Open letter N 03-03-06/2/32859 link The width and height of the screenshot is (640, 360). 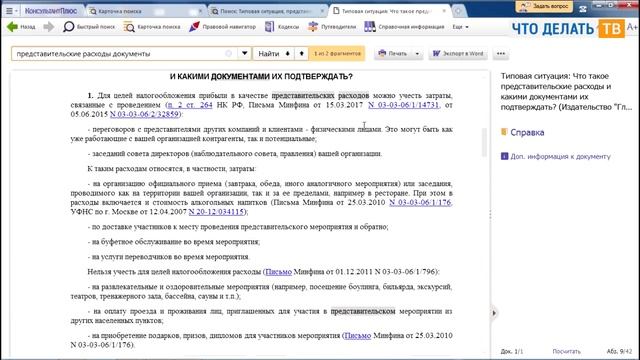(144, 114)
